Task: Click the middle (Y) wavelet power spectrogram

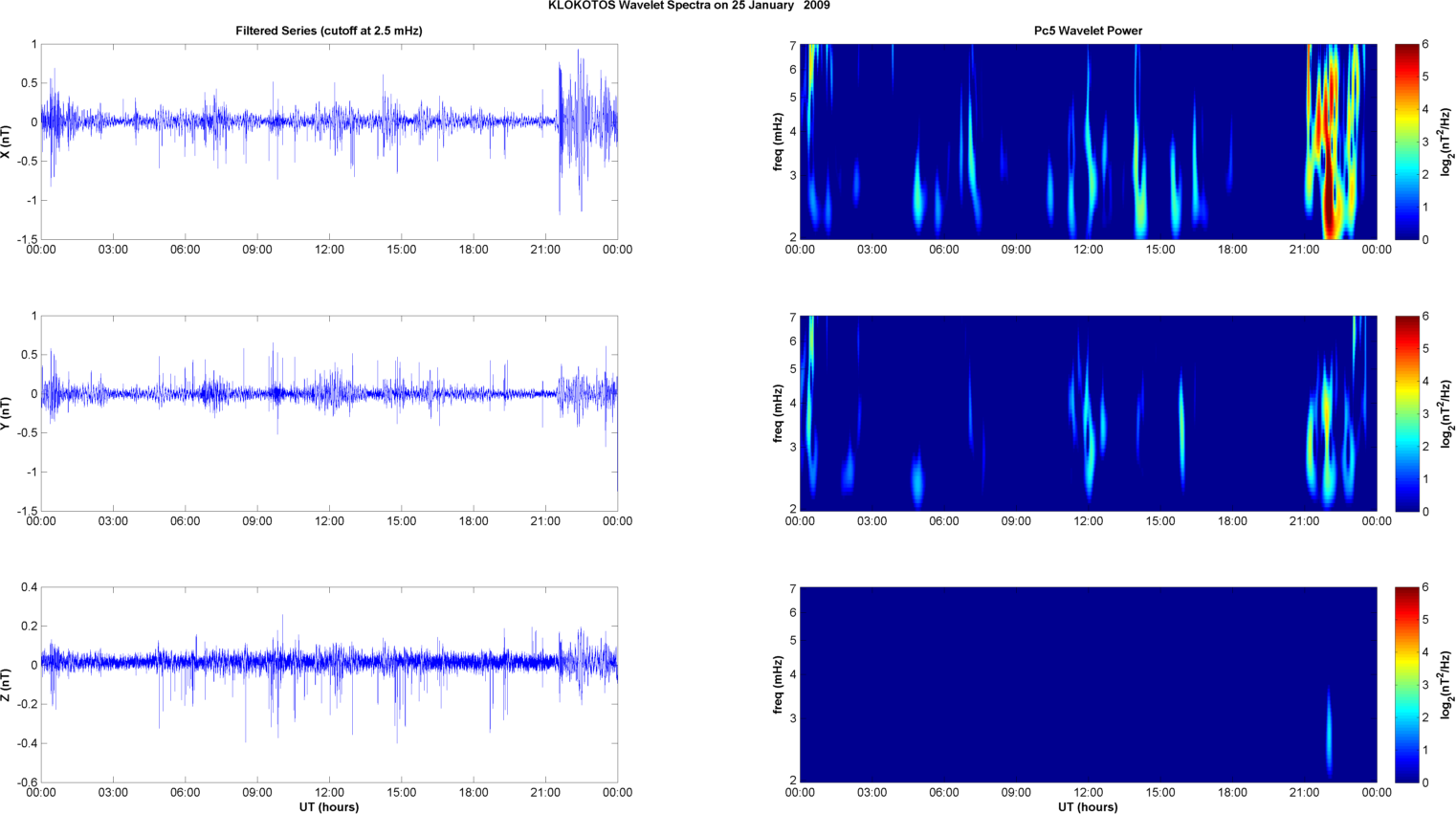Action: (x=1088, y=413)
